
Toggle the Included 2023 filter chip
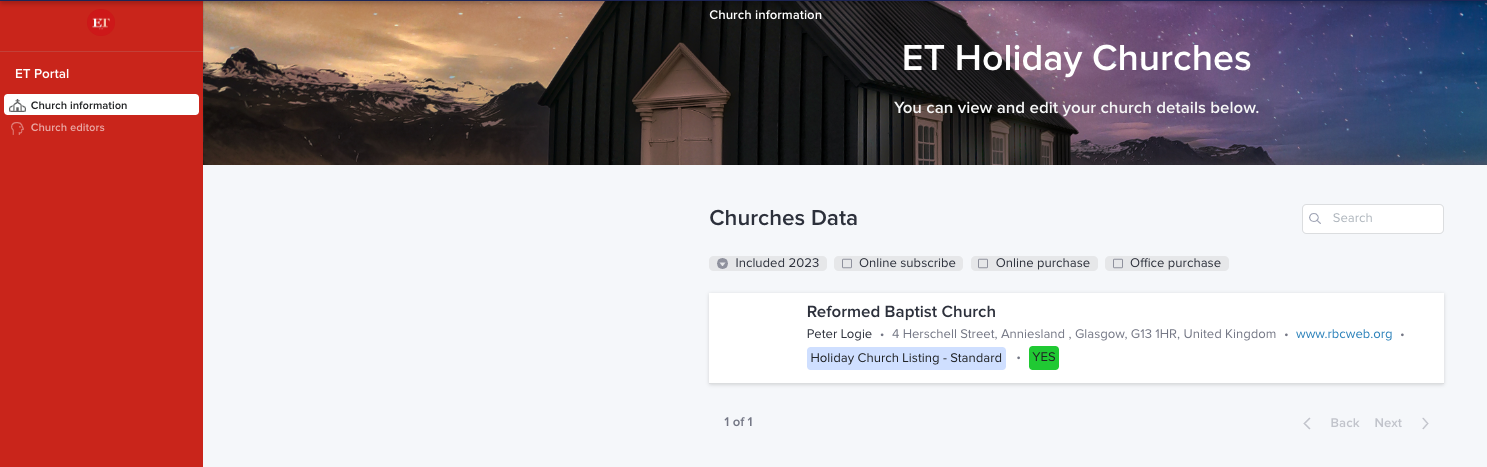pos(767,263)
